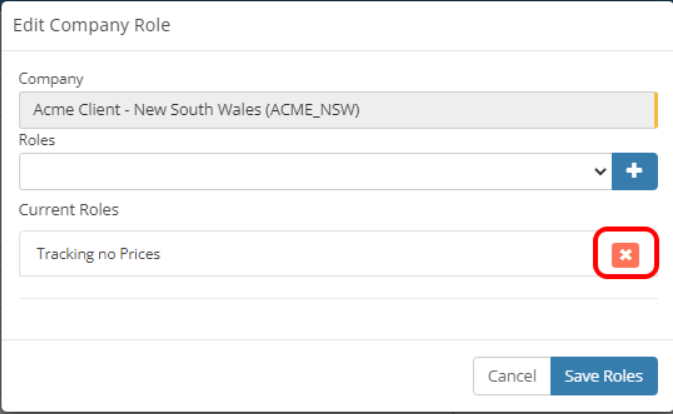
Task: Click the Edit Company Role title
Action: pos(91,25)
